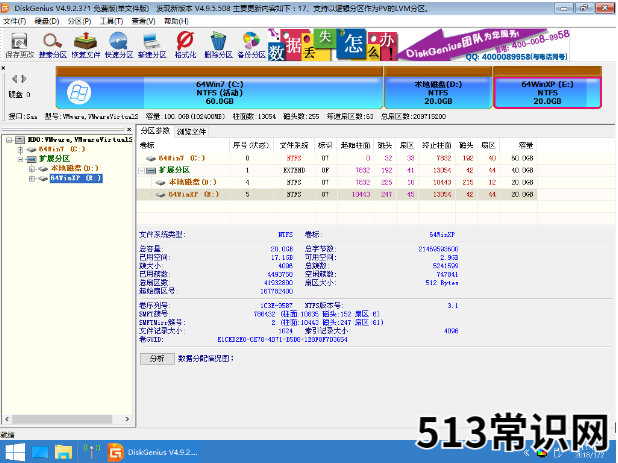Screen dimensions: 618x463
Task: Open the desktop icon on the taskbar
Action: pyautogui.click(x=39, y=452)
